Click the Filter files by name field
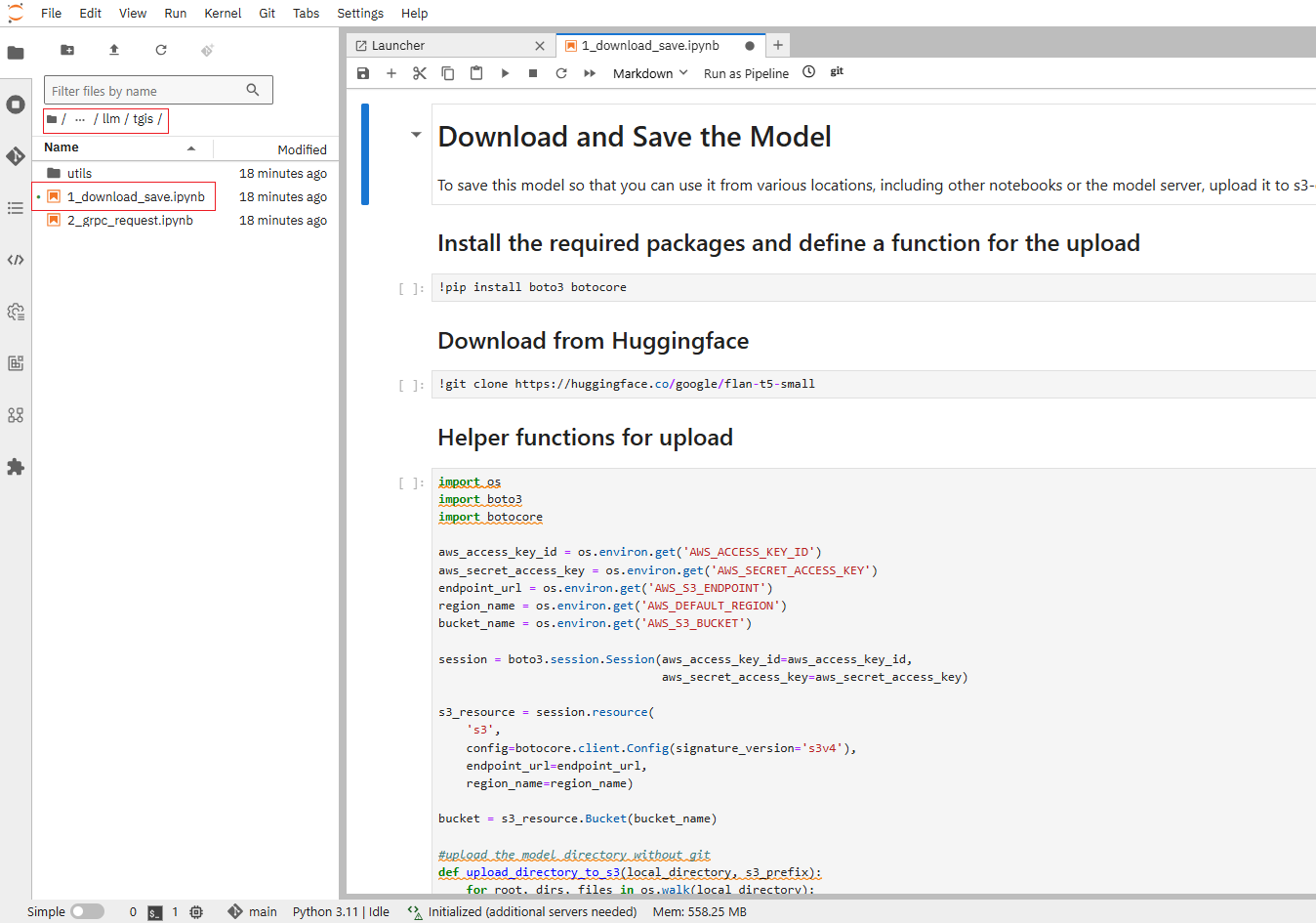 (x=146, y=91)
